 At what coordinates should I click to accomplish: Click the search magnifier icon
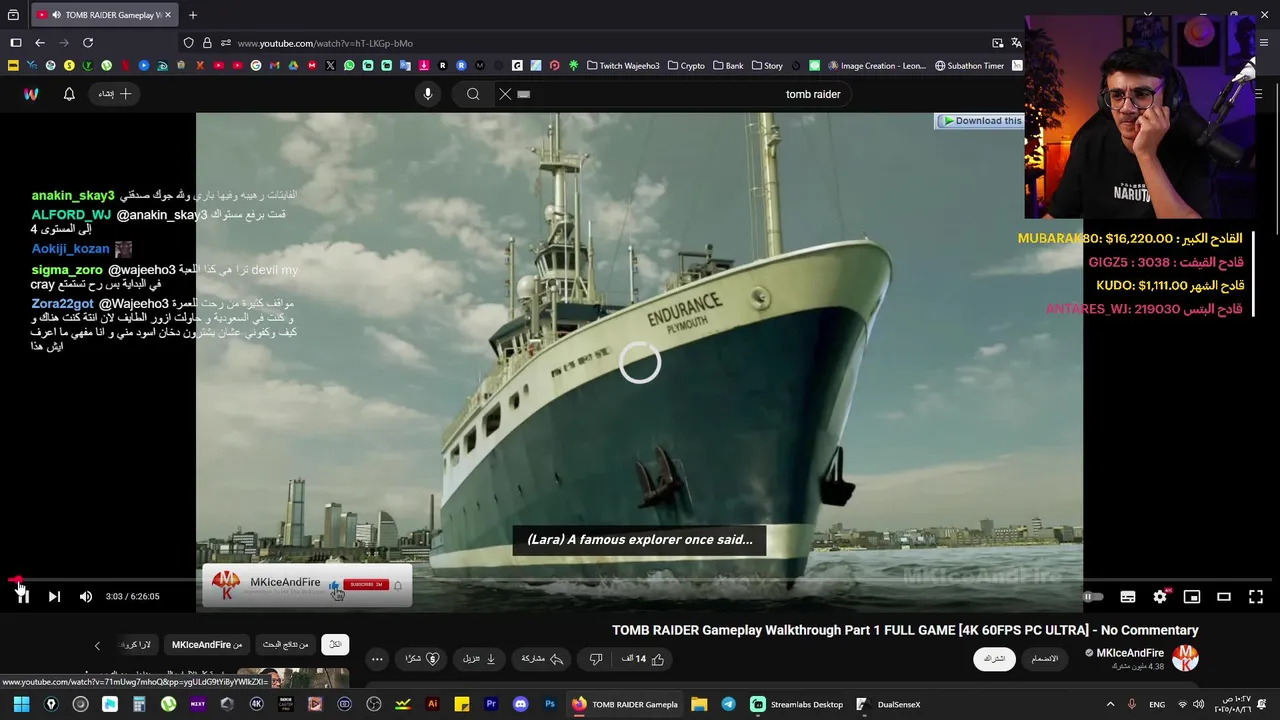click(x=473, y=94)
